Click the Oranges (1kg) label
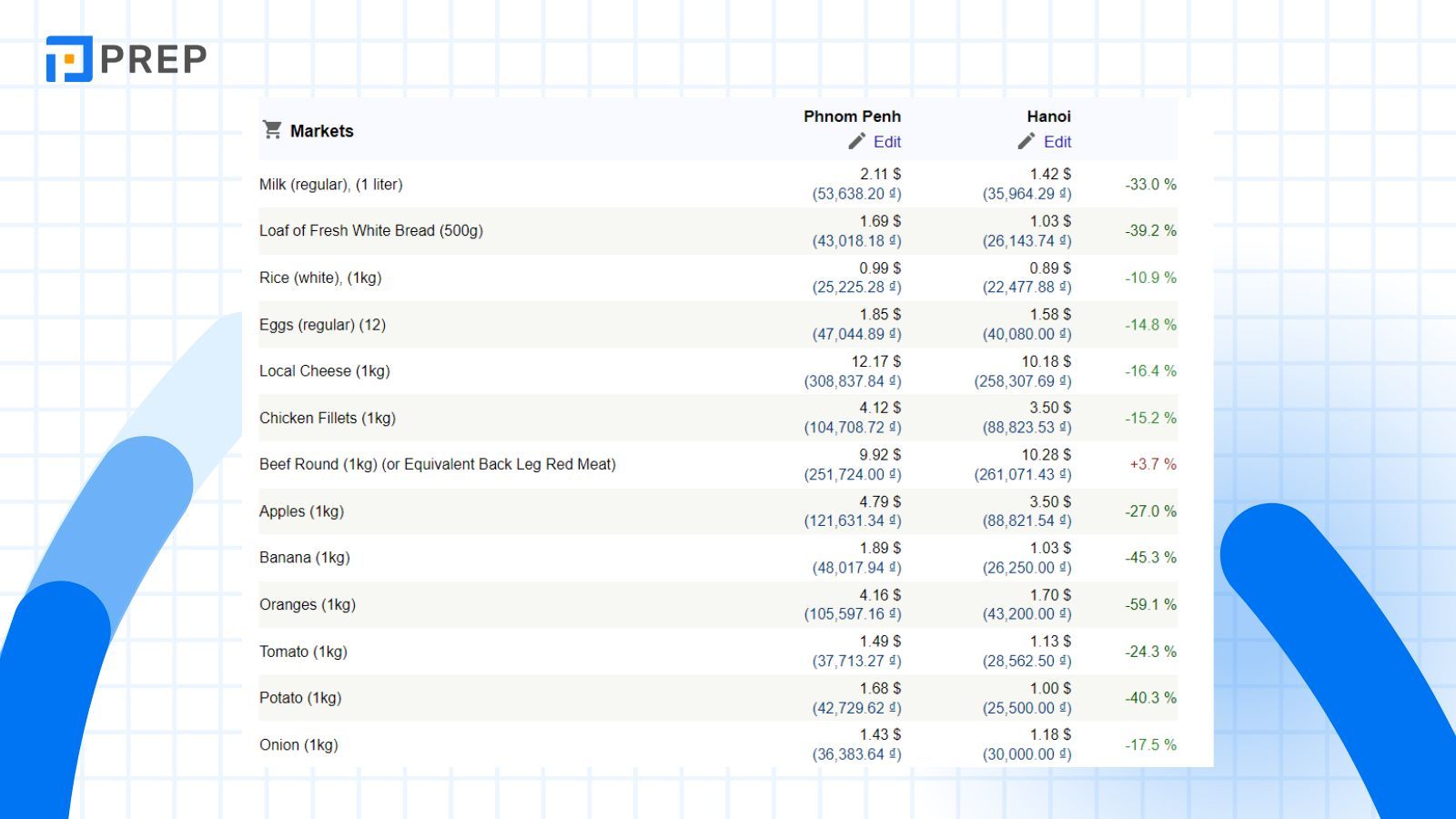This screenshot has width=1456, height=819. click(308, 605)
